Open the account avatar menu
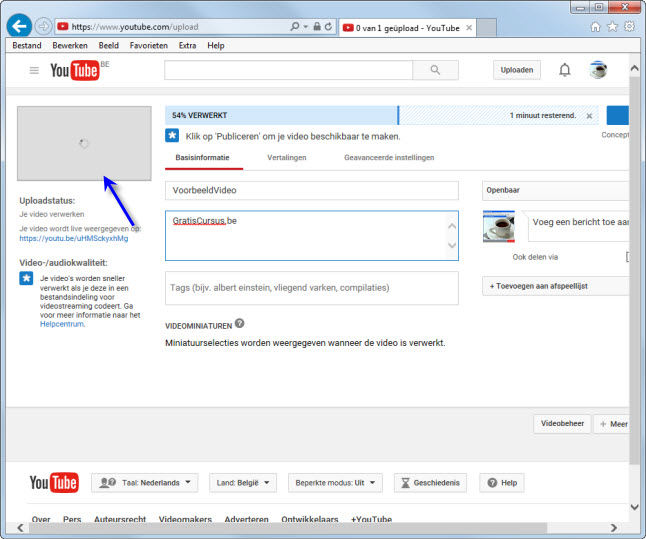The width and height of the screenshot is (646, 539). click(x=598, y=70)
